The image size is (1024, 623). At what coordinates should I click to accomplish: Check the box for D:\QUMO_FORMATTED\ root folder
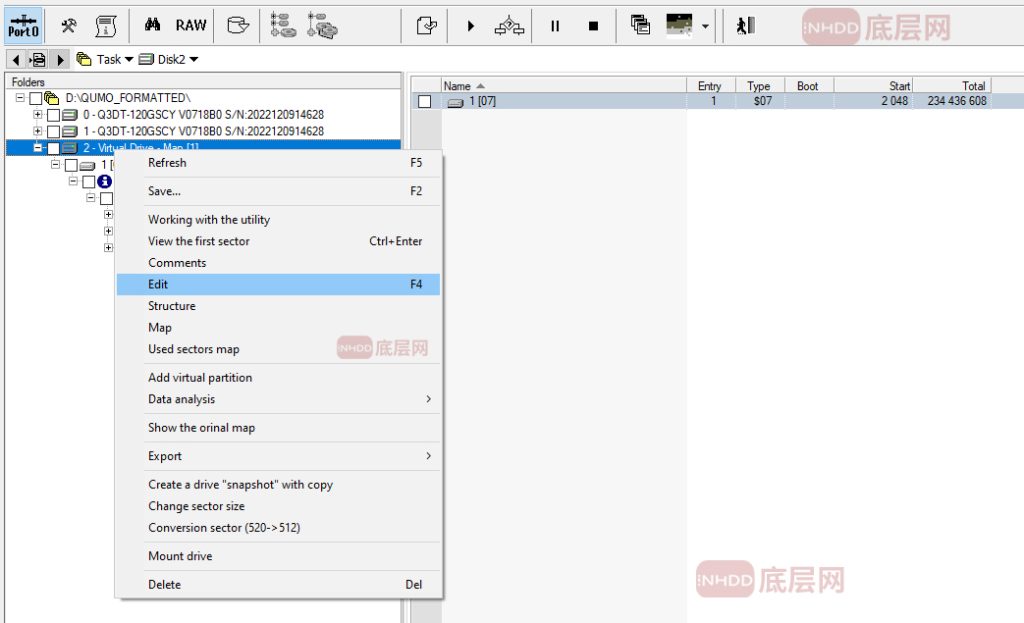36,98
